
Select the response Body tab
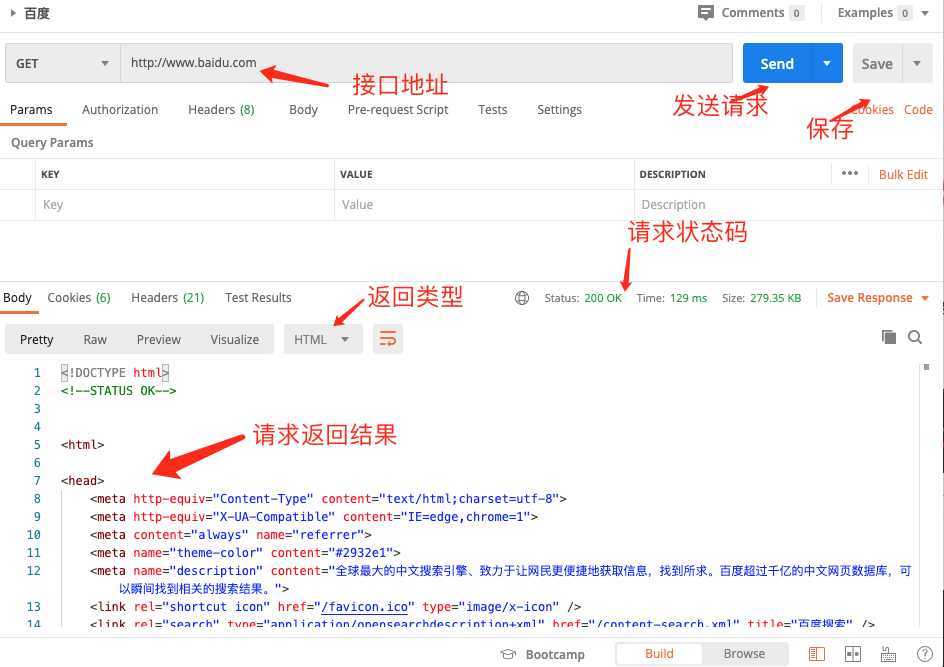click(x=17, y=297)
